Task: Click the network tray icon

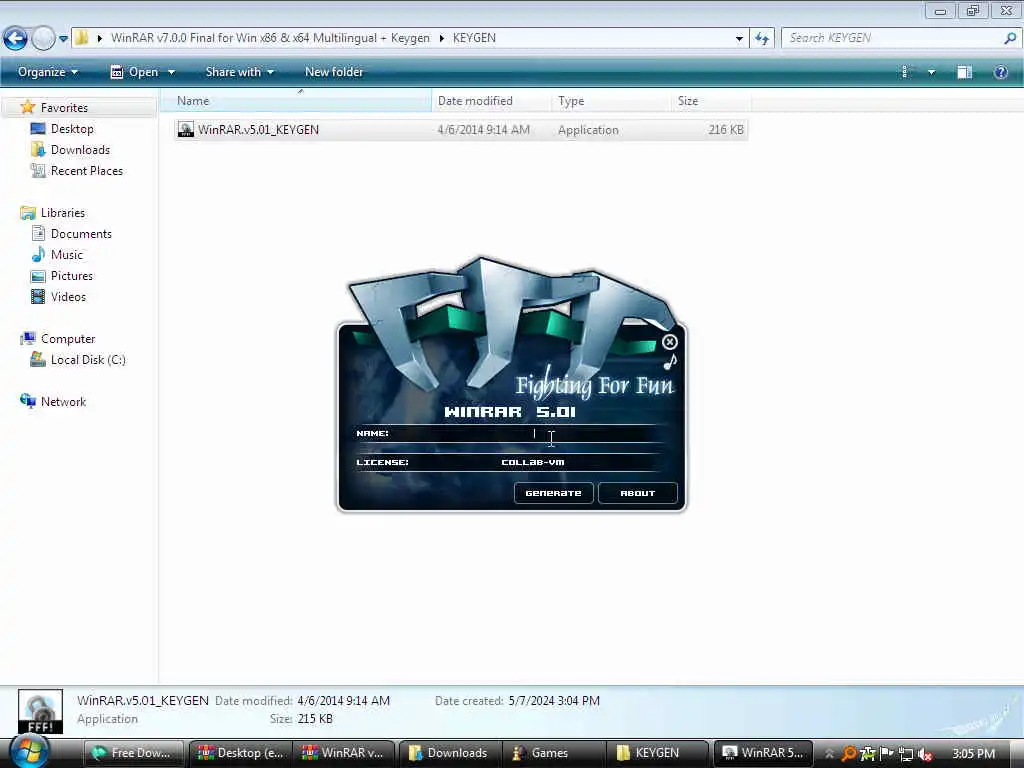Action: click(x=906, y=754)
